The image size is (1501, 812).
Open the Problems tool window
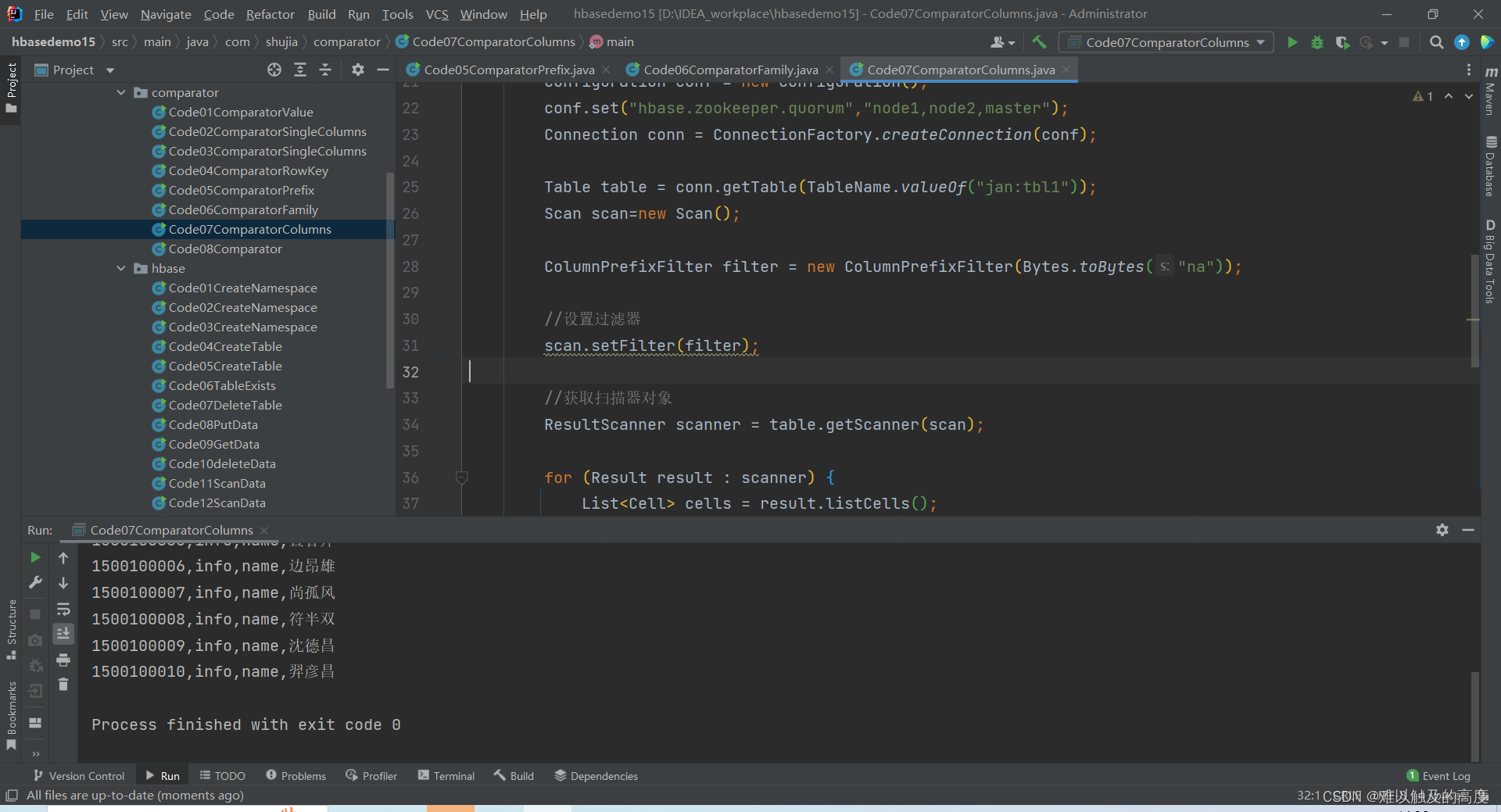tap(296, 776)
